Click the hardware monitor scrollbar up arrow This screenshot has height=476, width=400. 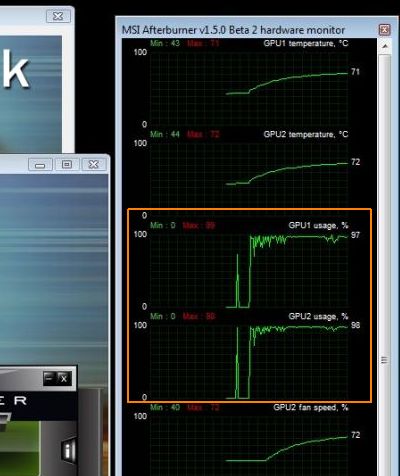[385, 46]
